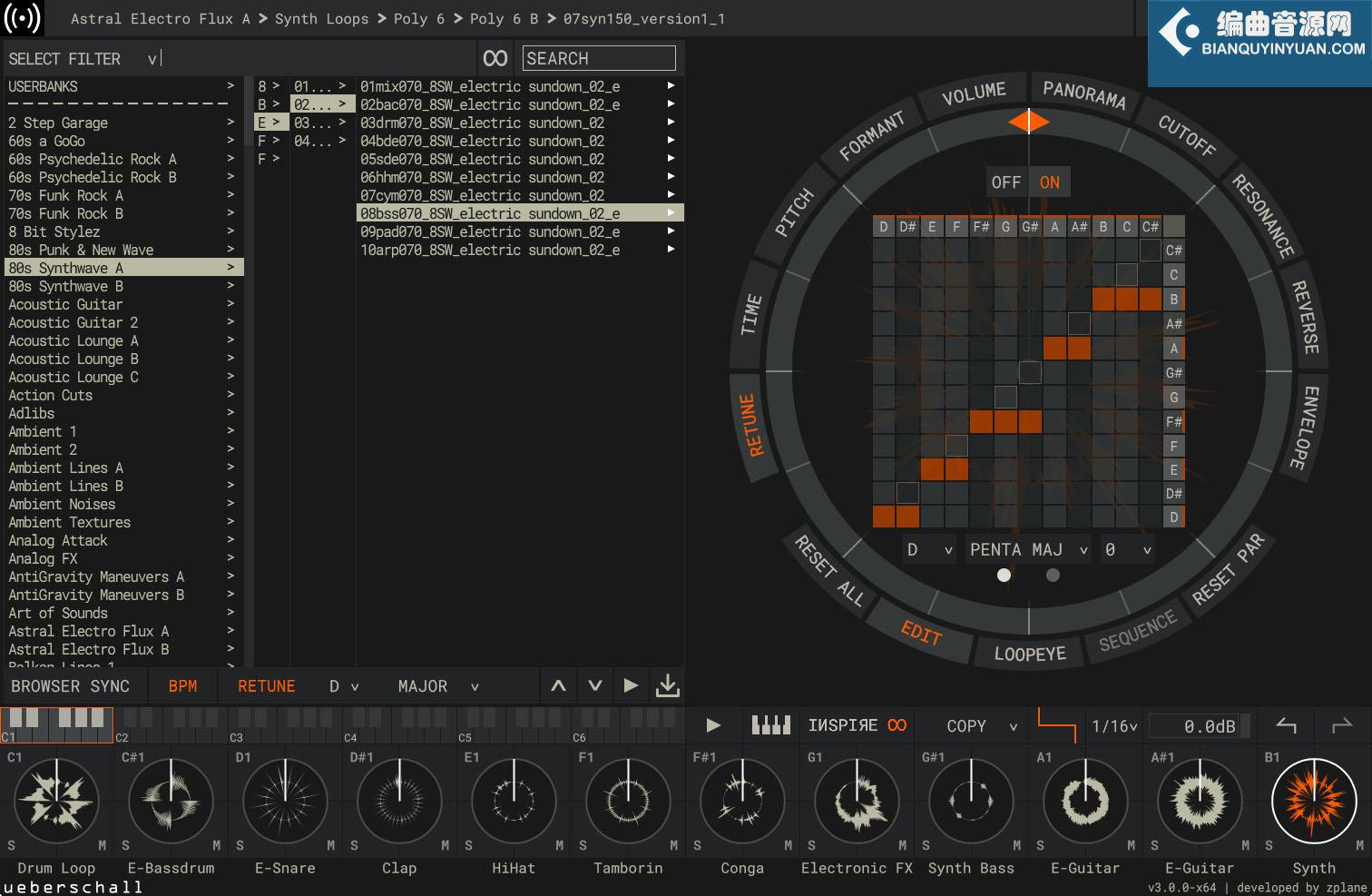
Task: Click the redo arrow icon
Action: pyautogui.click(x=1341, y=725)
